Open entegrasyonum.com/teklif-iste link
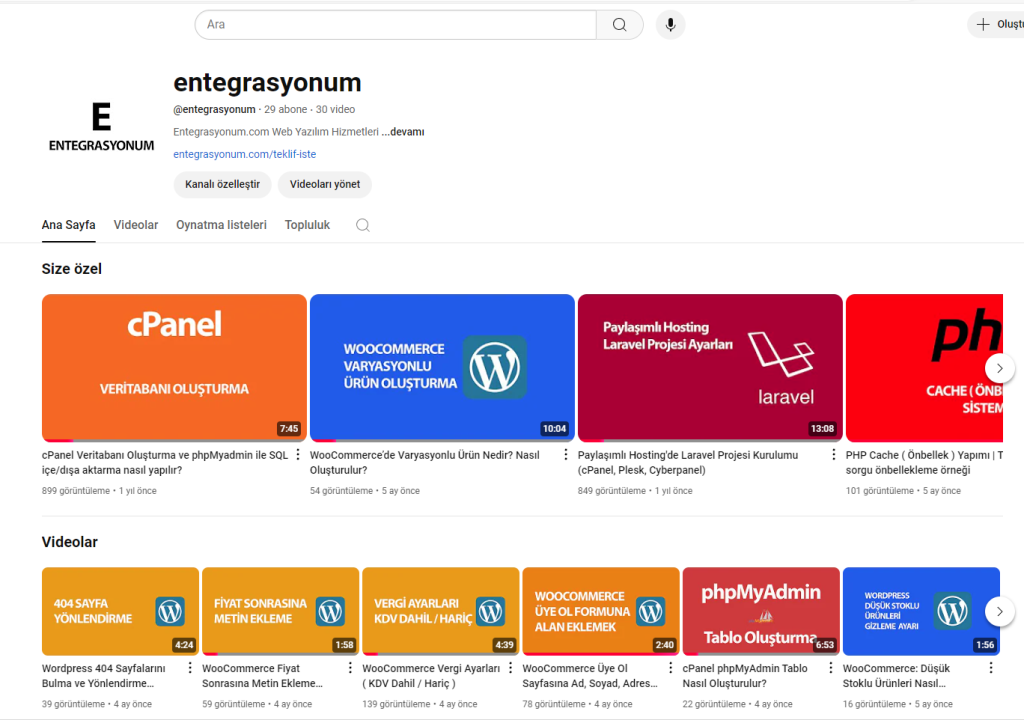This screenshot has height=720, width=1024. tap(245, 154)
